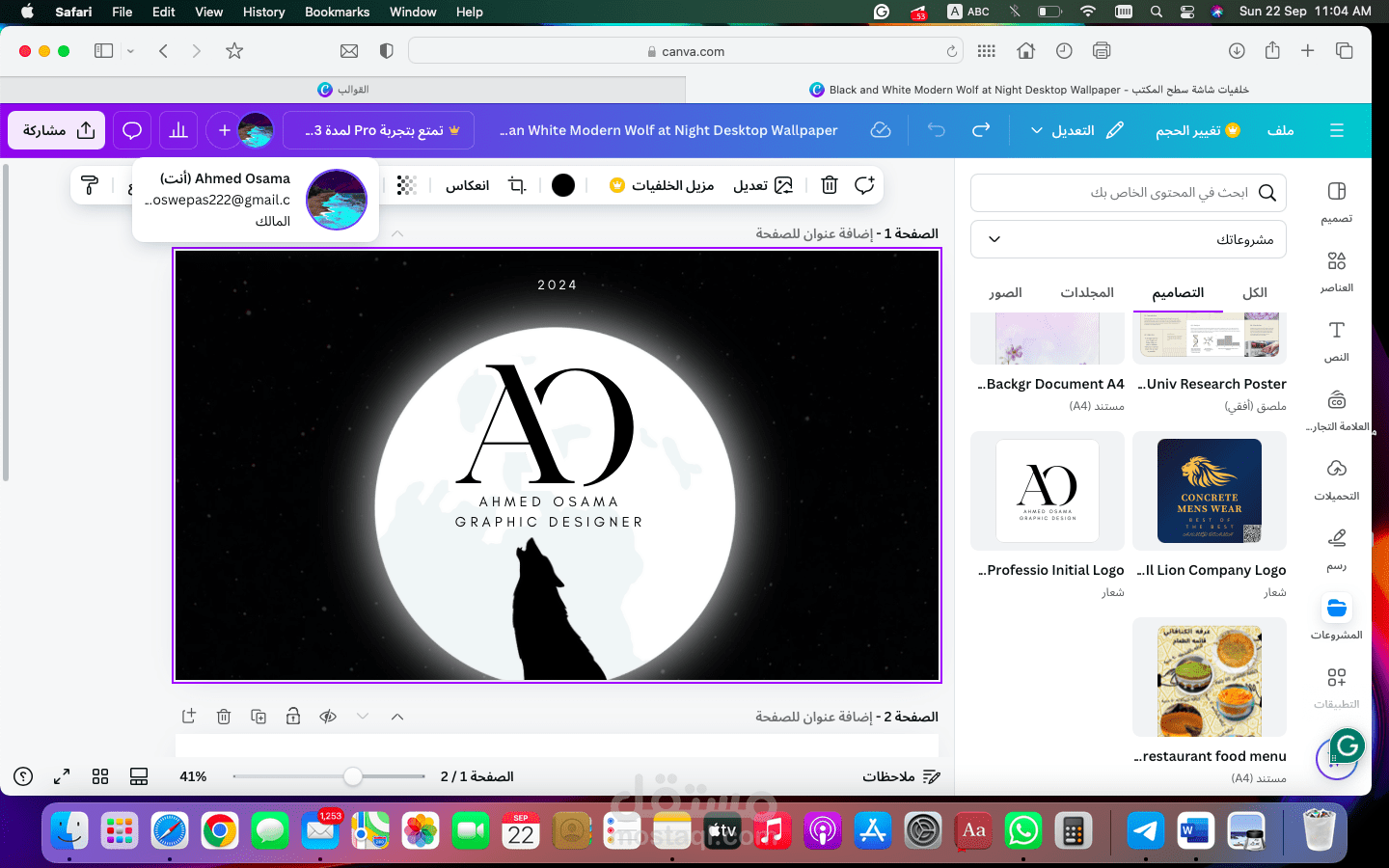Screen dimensions: 1389x868
Task: Delete element with toolbar trash icon
Action: (x=830, y=185)
